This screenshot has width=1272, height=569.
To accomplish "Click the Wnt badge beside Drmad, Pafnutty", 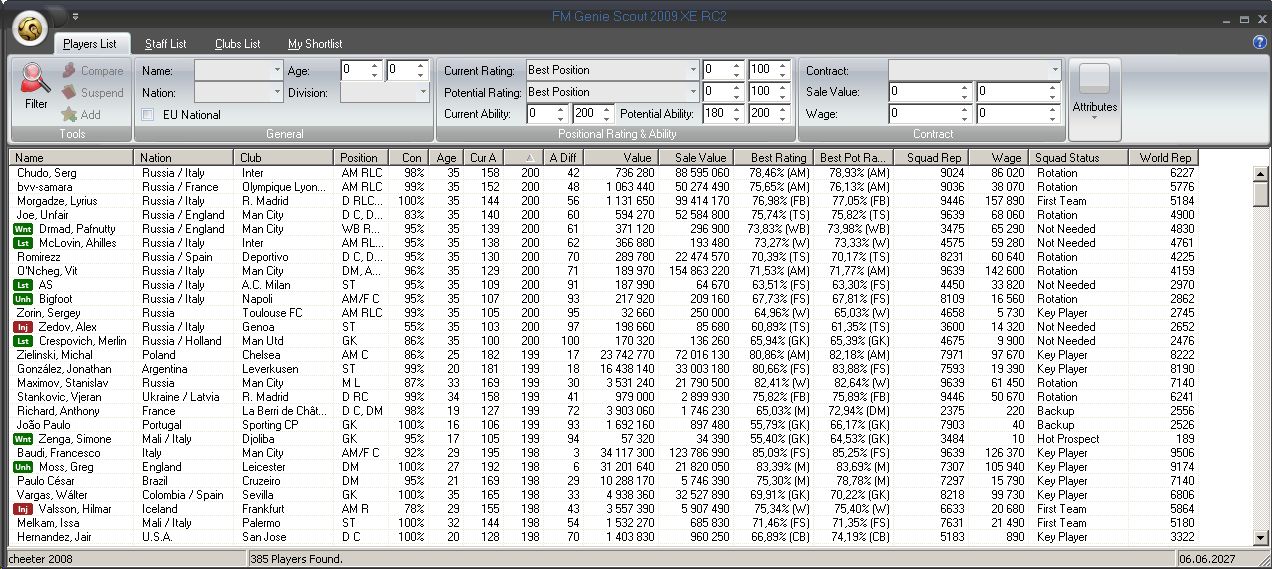I will pos(23,229).
